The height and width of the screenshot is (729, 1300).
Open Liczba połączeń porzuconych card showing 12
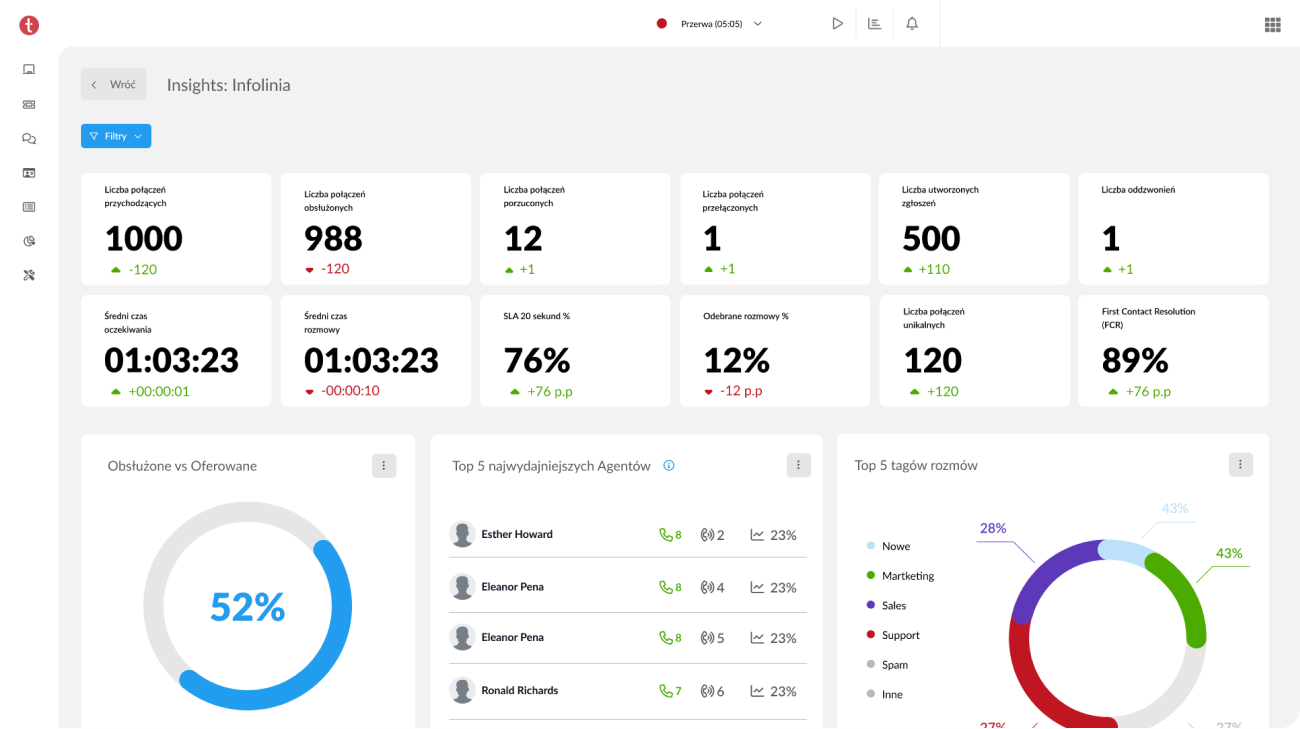click(575, 229)
